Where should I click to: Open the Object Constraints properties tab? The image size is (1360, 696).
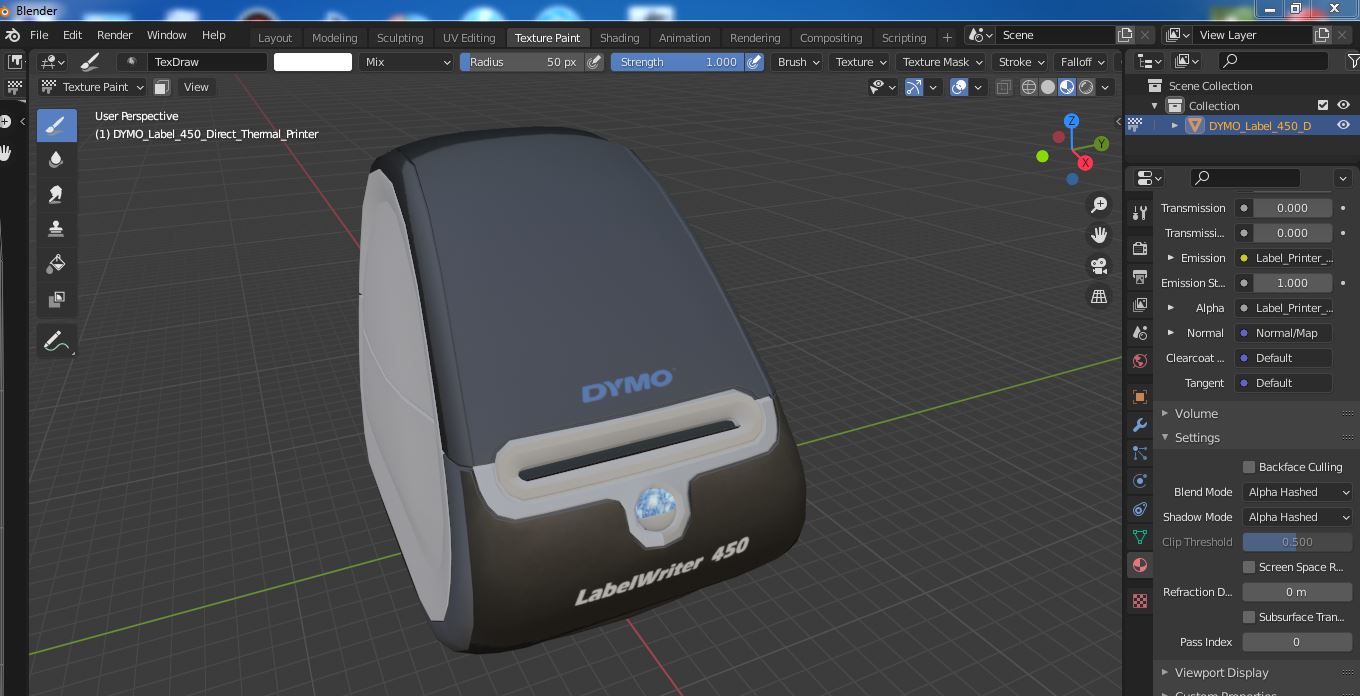tap(1139, 509)
